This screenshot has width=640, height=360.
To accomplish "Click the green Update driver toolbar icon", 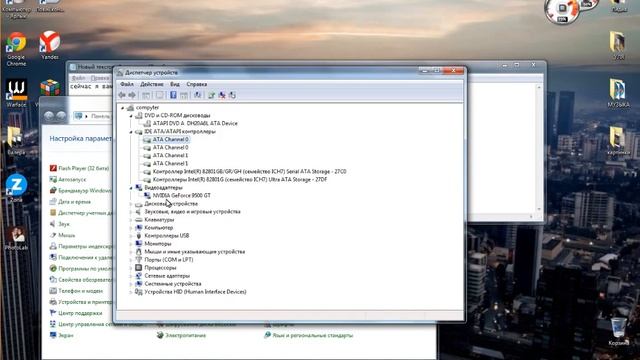I will click(211, 95).
